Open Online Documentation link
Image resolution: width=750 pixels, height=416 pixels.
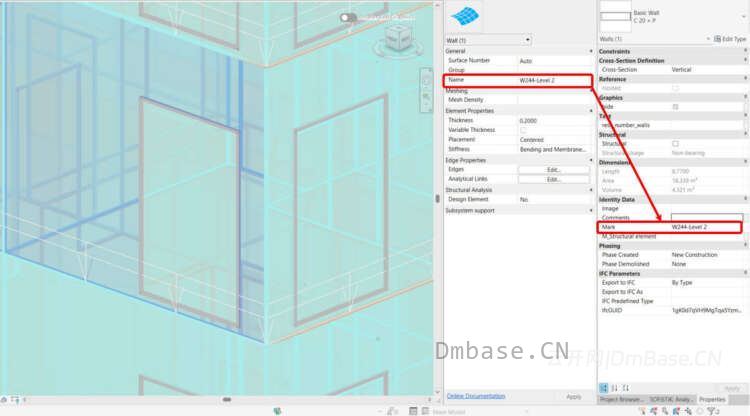[x=475, y=396]
